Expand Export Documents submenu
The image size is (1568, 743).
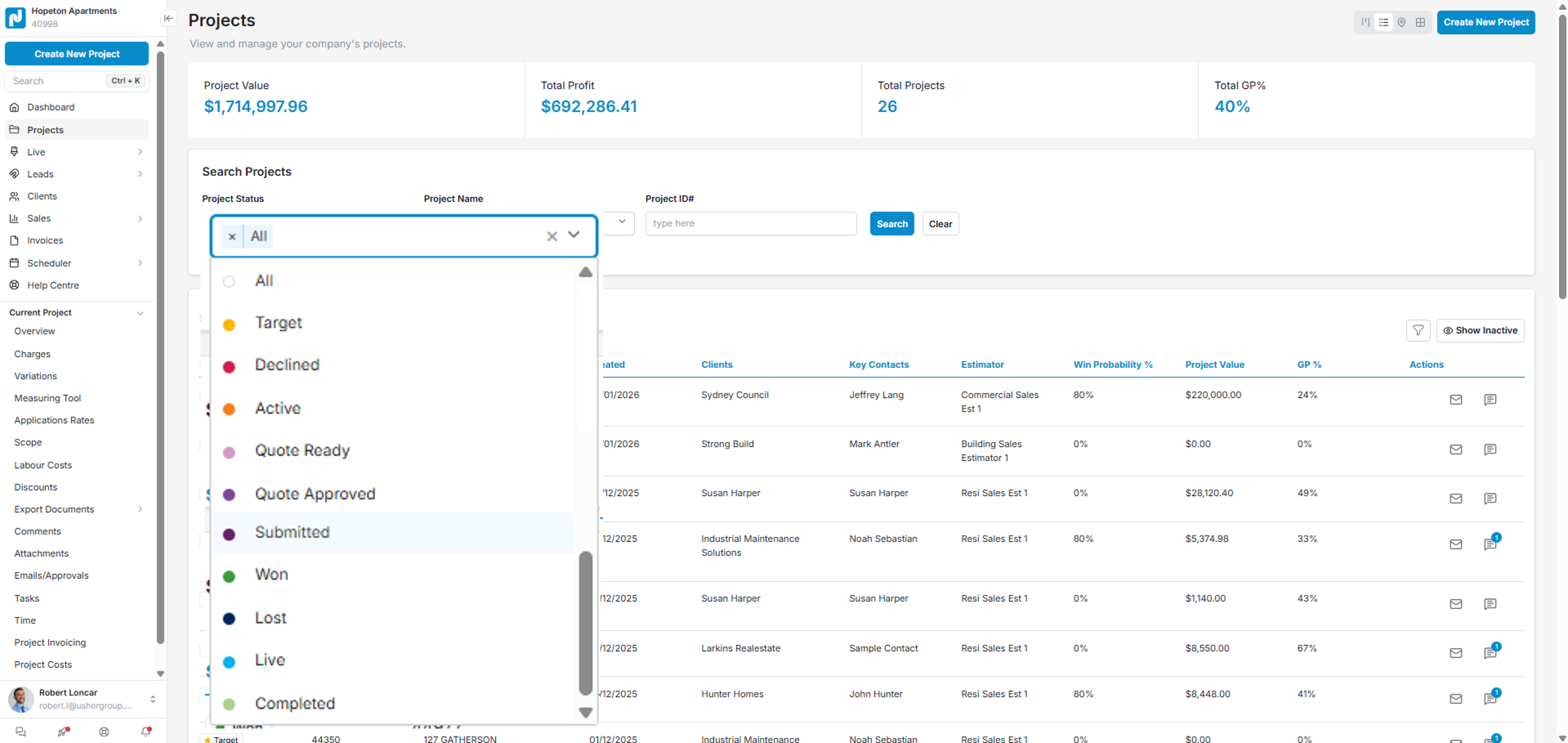[140, 509]
